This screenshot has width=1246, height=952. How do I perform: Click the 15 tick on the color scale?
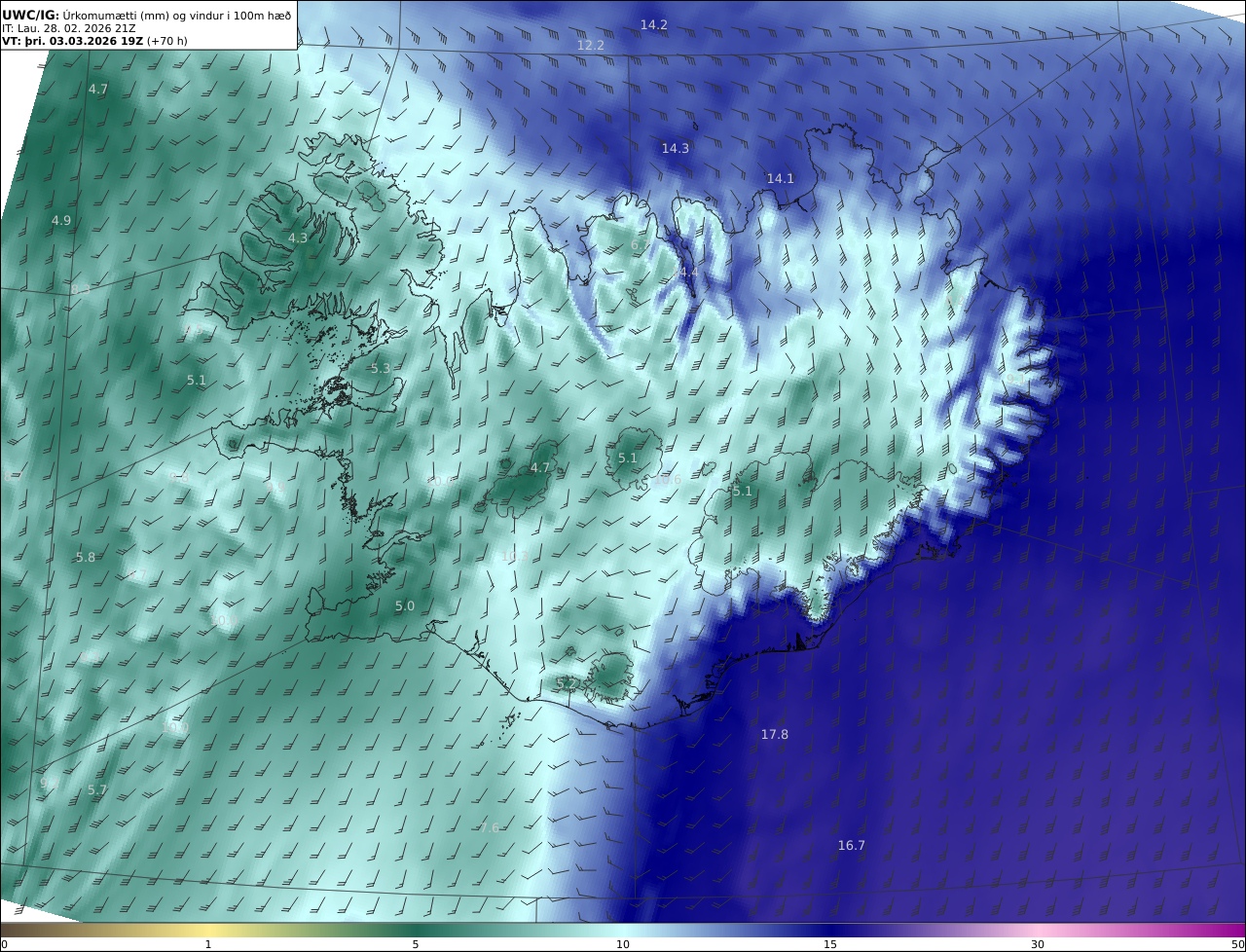pos(830,944)
